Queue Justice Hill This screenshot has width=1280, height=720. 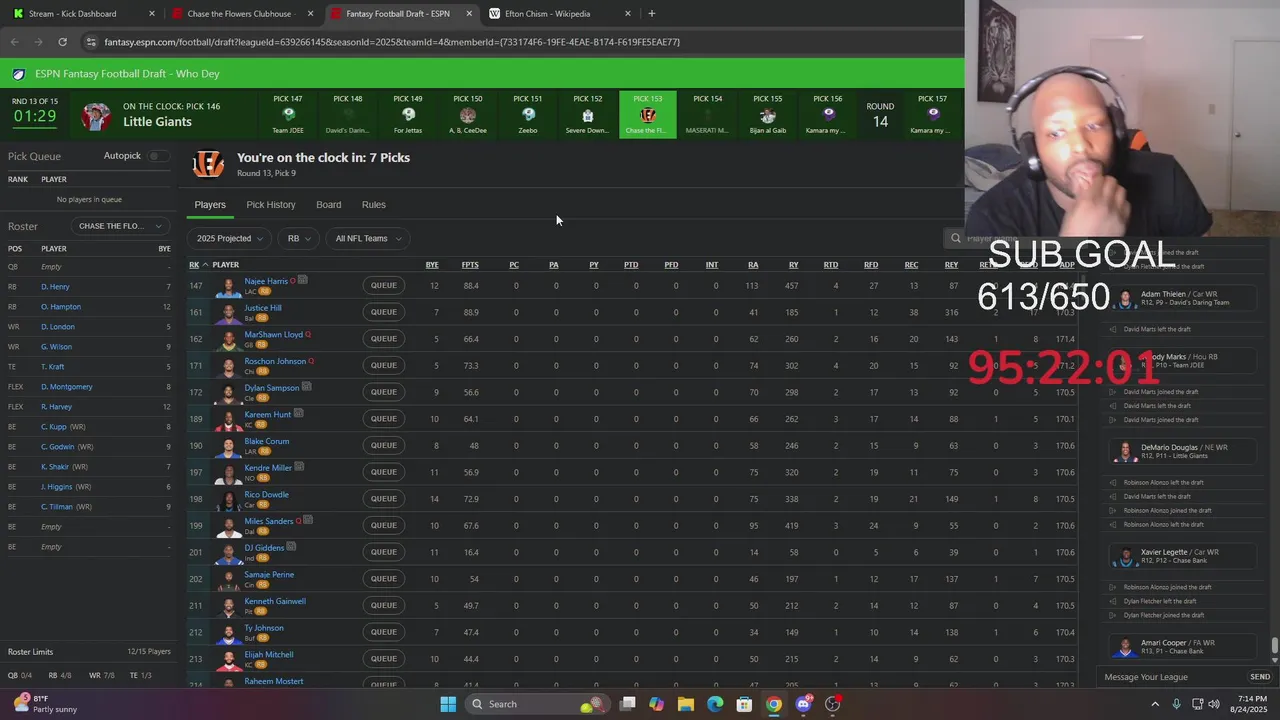coord(384,312)
